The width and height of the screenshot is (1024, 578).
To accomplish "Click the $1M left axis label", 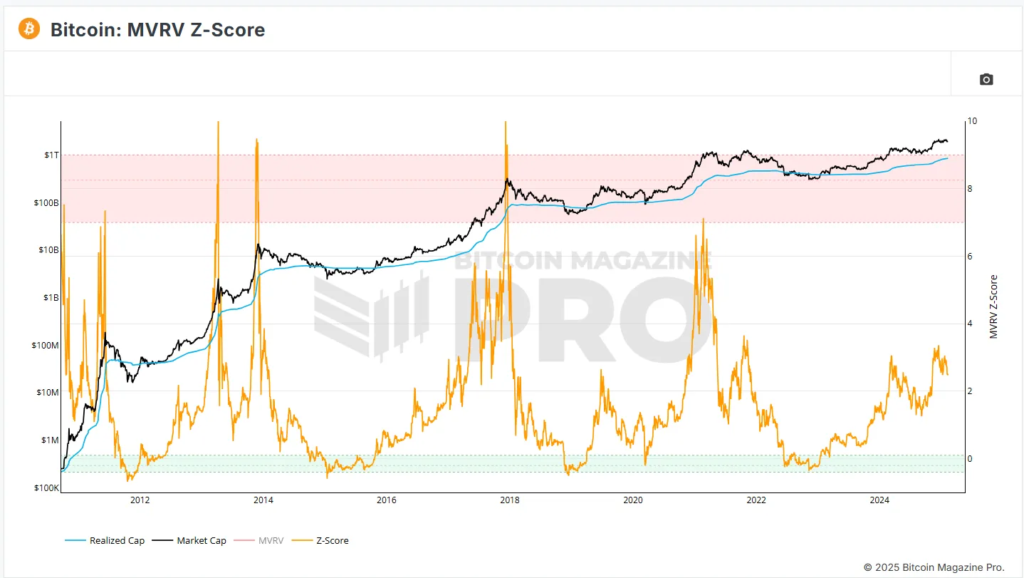I will [x=50, y=440].
